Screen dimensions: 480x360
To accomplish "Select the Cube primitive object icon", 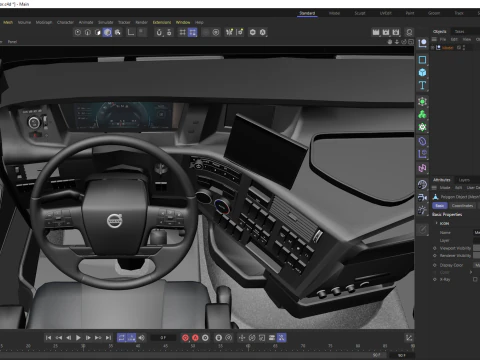I will coord(422,72).
